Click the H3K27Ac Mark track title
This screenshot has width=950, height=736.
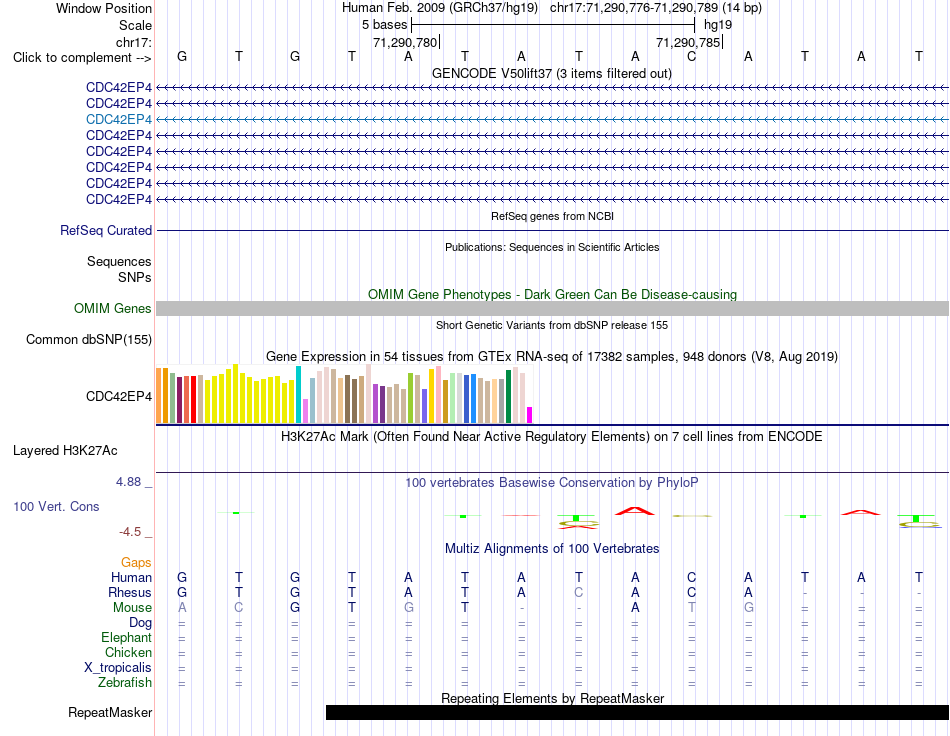click(551, 437)
